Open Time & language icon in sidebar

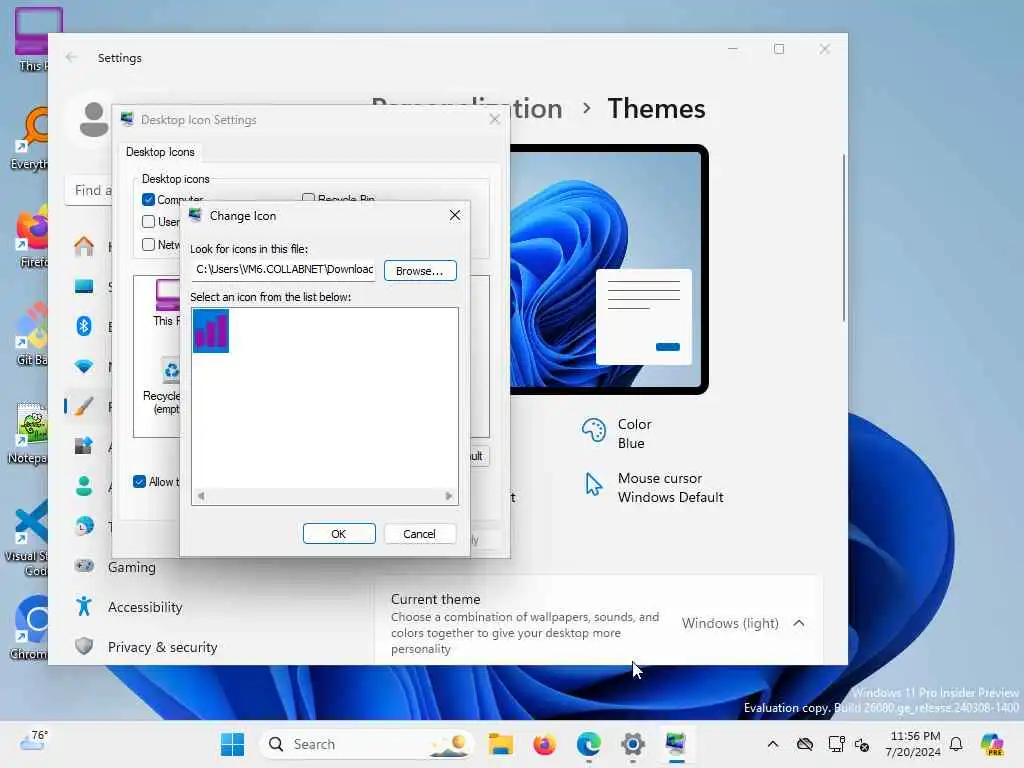[84, 526]
